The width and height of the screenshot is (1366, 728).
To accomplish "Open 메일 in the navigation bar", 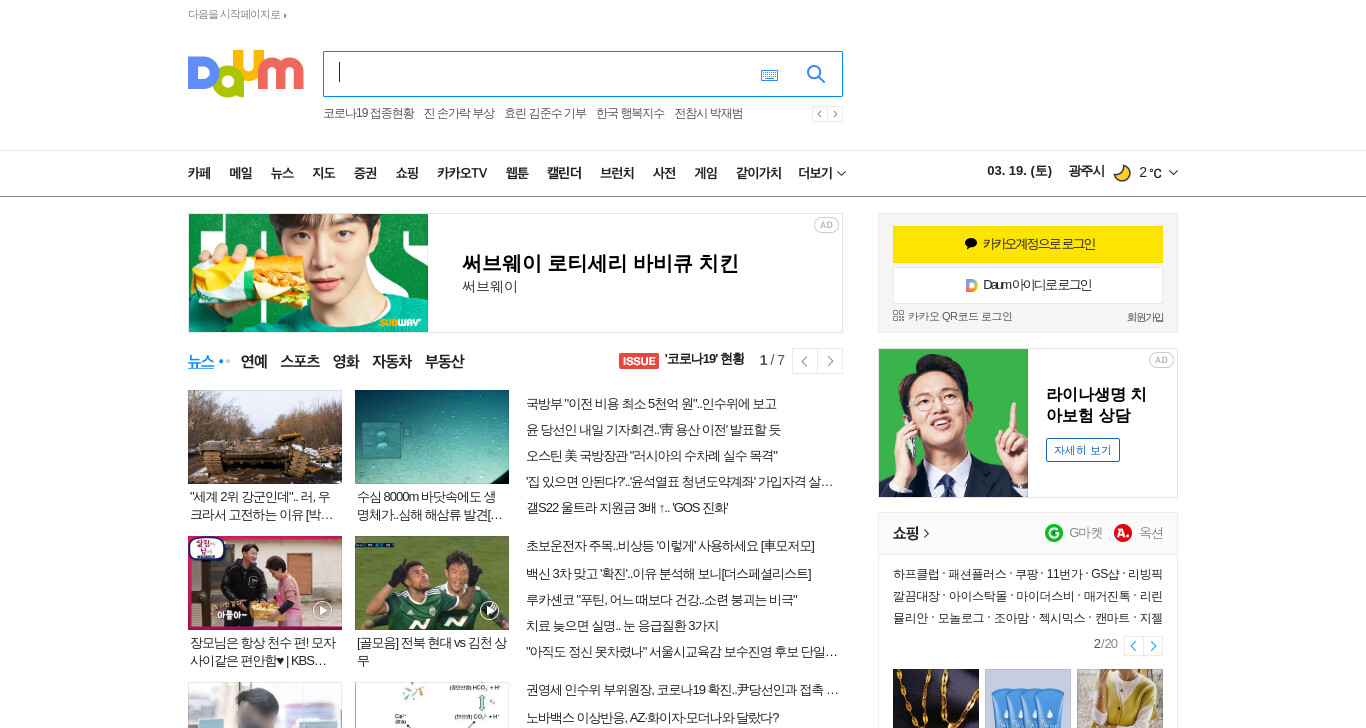I will pyautogui.click(x=241, y=173).
